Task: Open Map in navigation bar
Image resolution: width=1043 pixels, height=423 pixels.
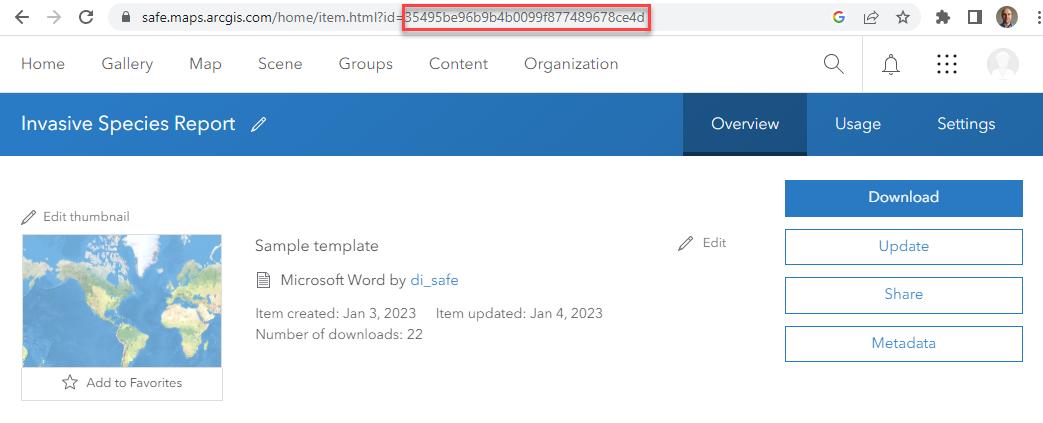Action: coord(206,64)
